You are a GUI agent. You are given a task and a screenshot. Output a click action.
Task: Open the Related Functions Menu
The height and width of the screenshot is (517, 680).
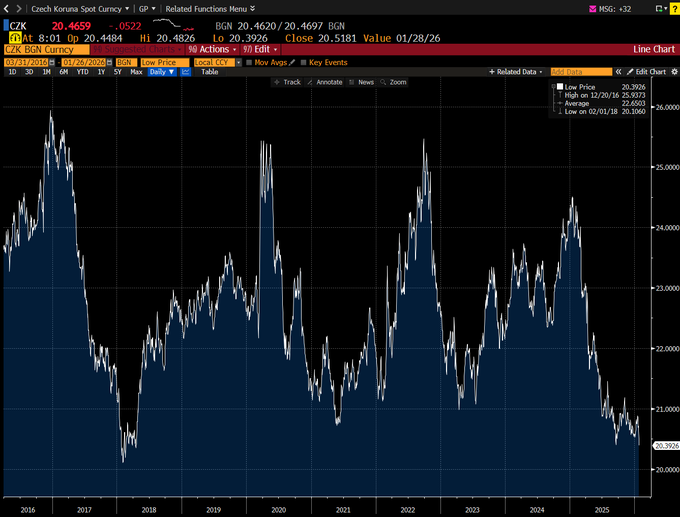click(203, 8)
